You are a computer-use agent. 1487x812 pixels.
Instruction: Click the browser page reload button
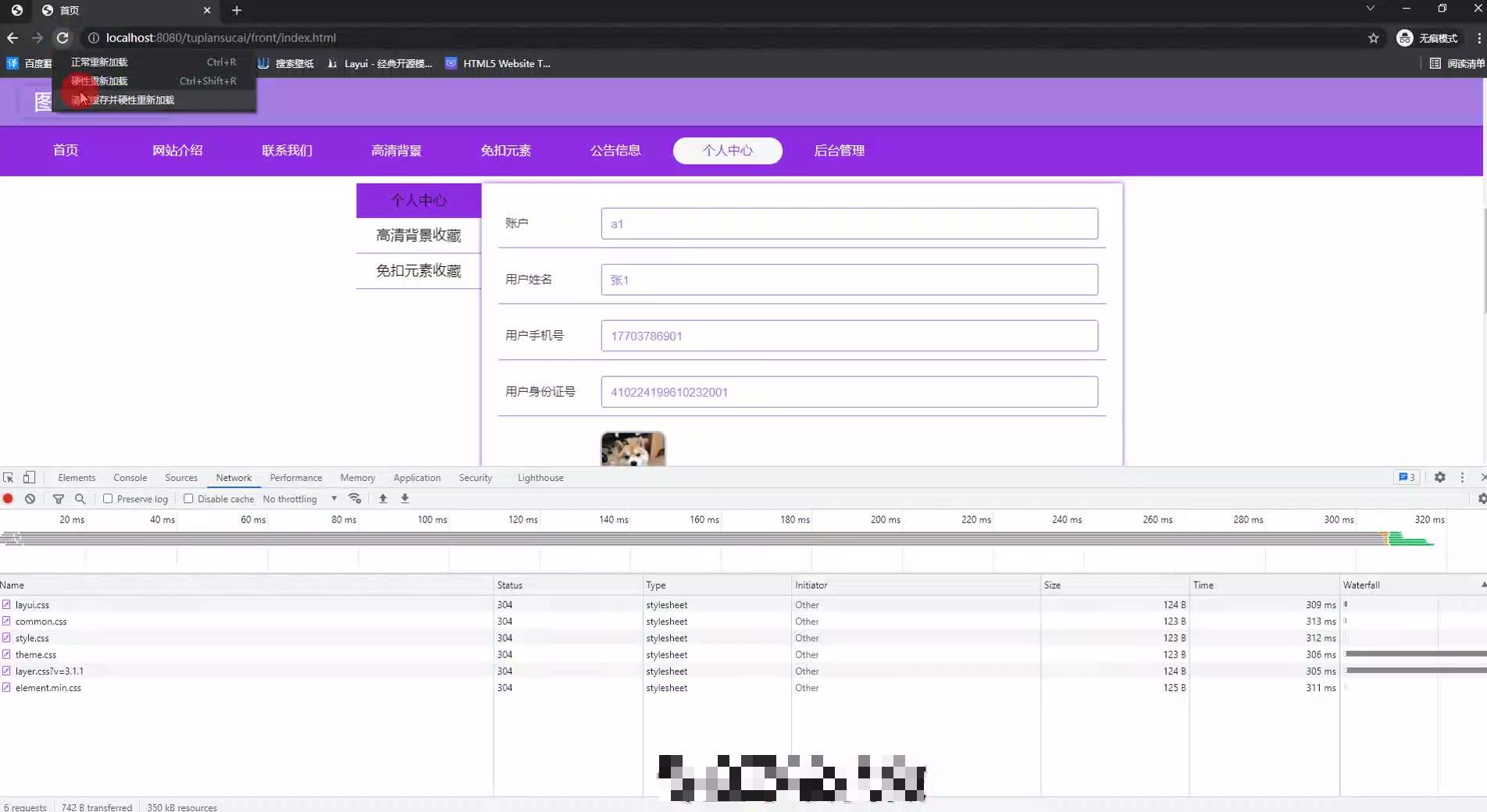(62, 37)
